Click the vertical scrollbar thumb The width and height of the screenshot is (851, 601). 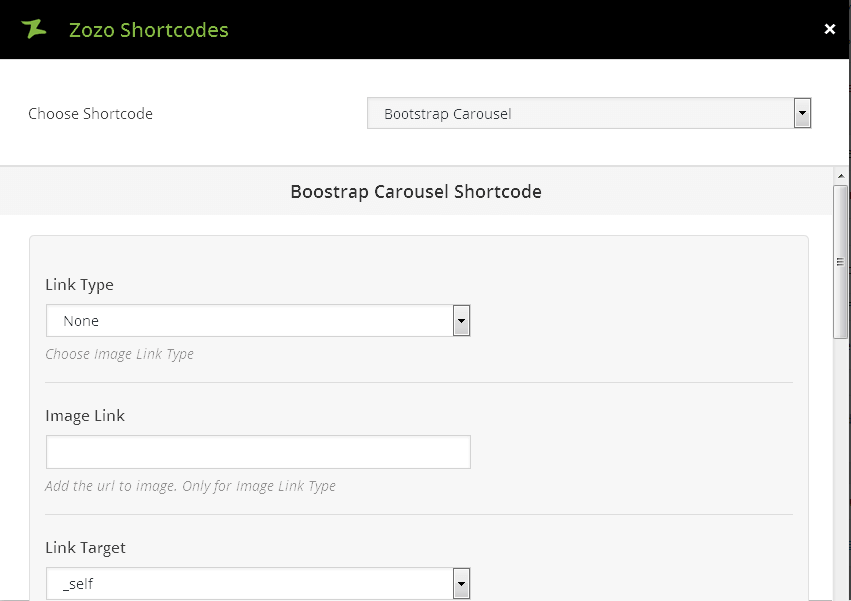pos(841,260)
